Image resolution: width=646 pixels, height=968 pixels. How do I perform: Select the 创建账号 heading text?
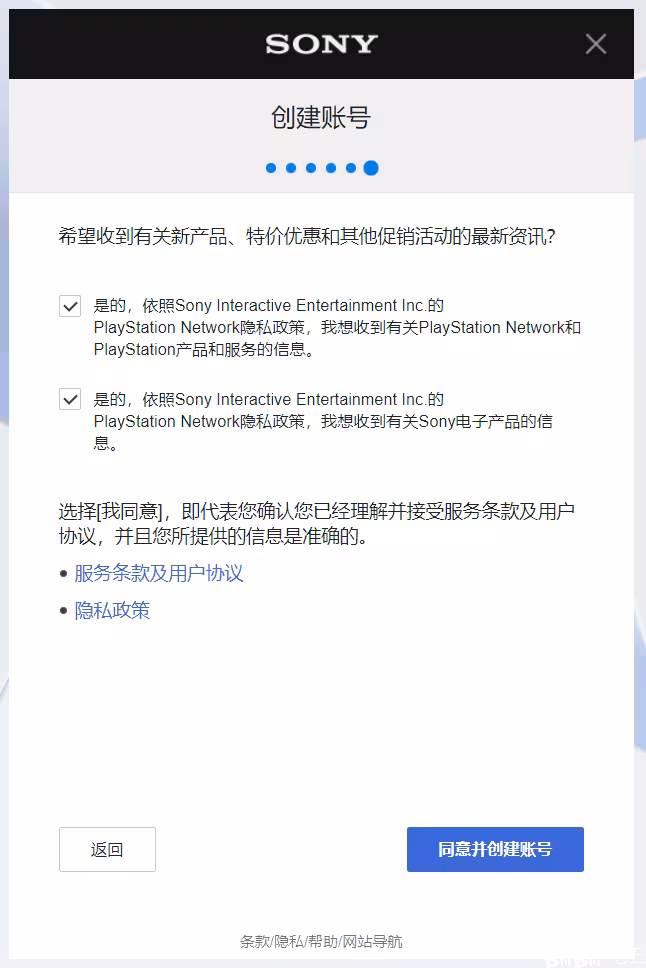pyautogui.click(x=321, y=117)
